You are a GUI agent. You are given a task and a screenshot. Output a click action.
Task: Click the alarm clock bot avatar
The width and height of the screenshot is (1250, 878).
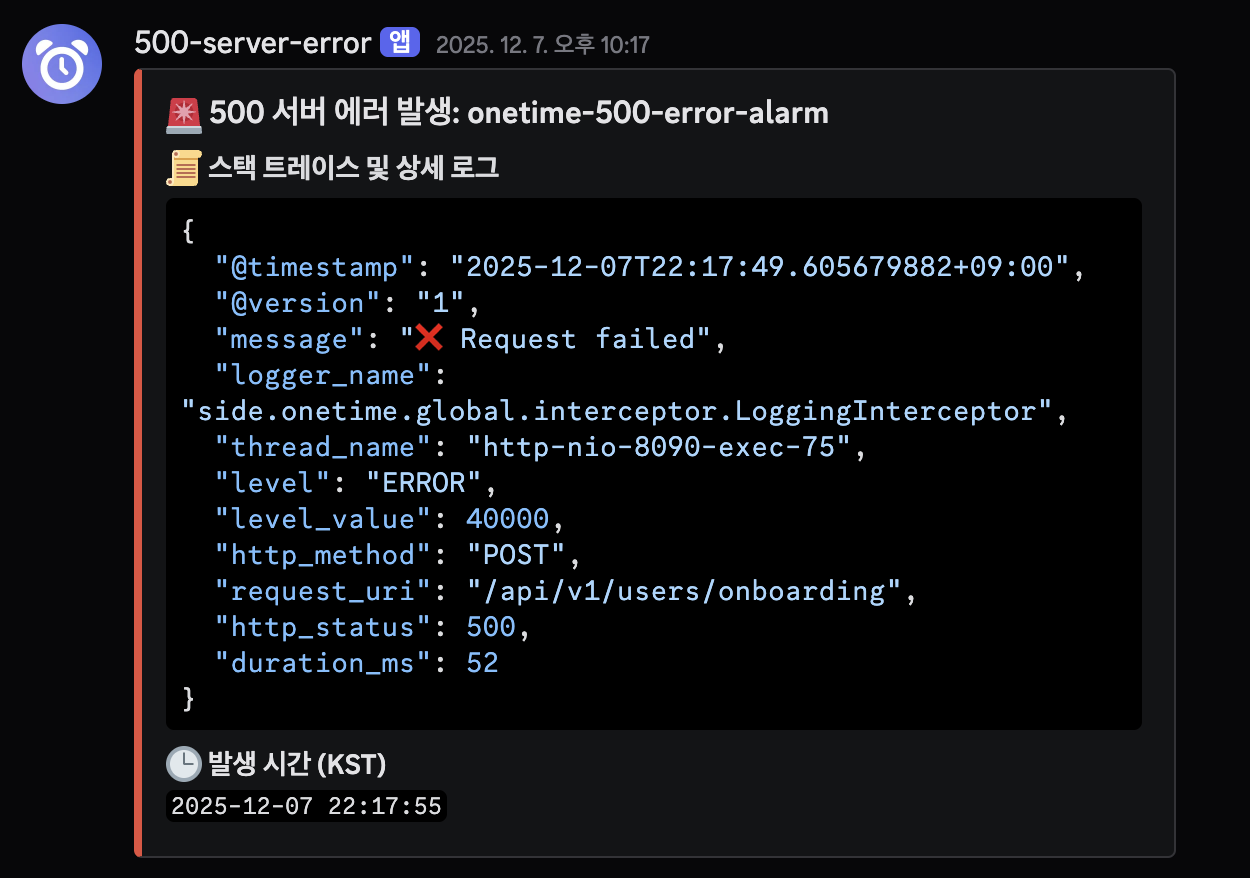[x=62, y=64]
